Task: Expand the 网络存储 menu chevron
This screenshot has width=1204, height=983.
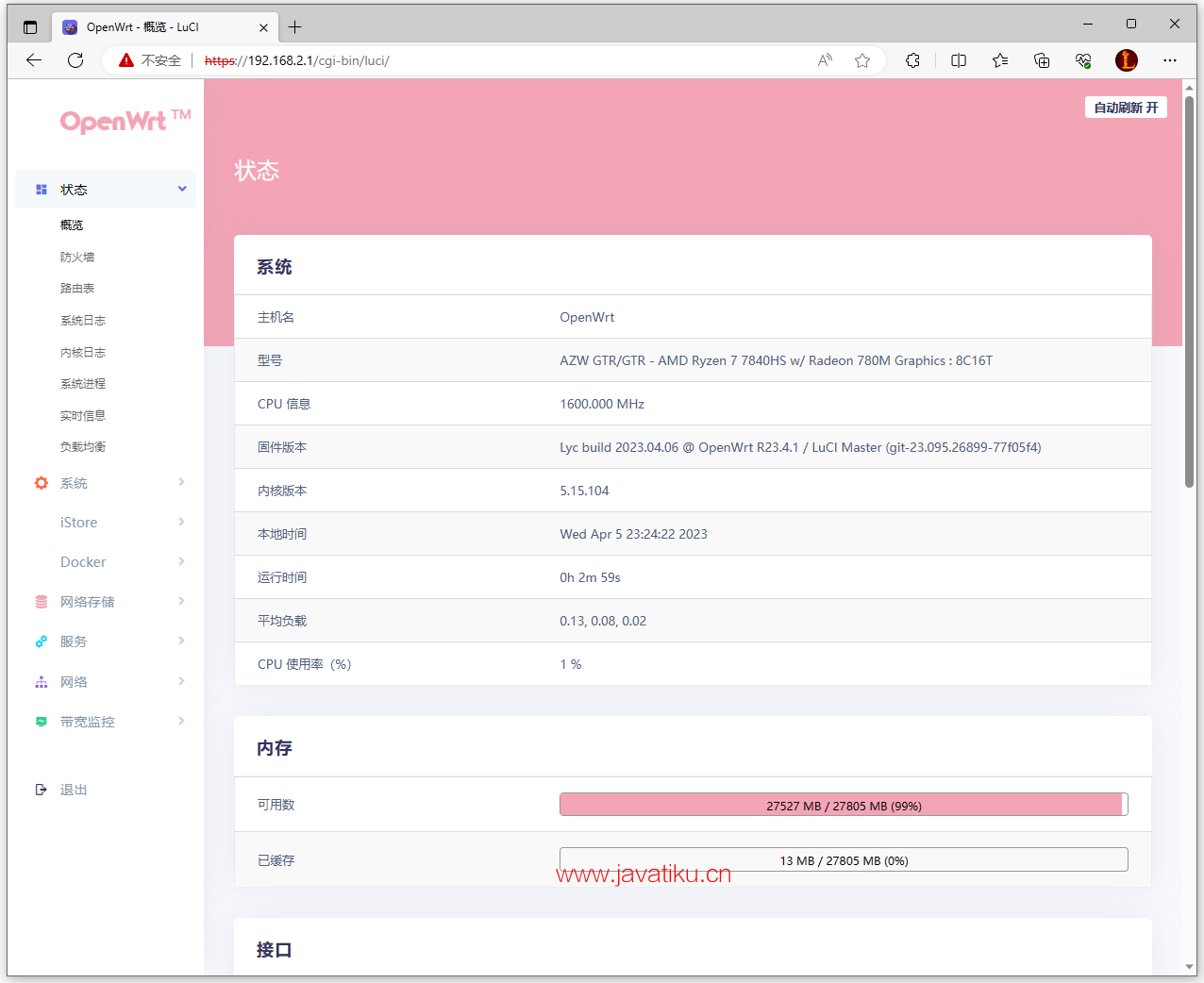Action: pos(181,601)
